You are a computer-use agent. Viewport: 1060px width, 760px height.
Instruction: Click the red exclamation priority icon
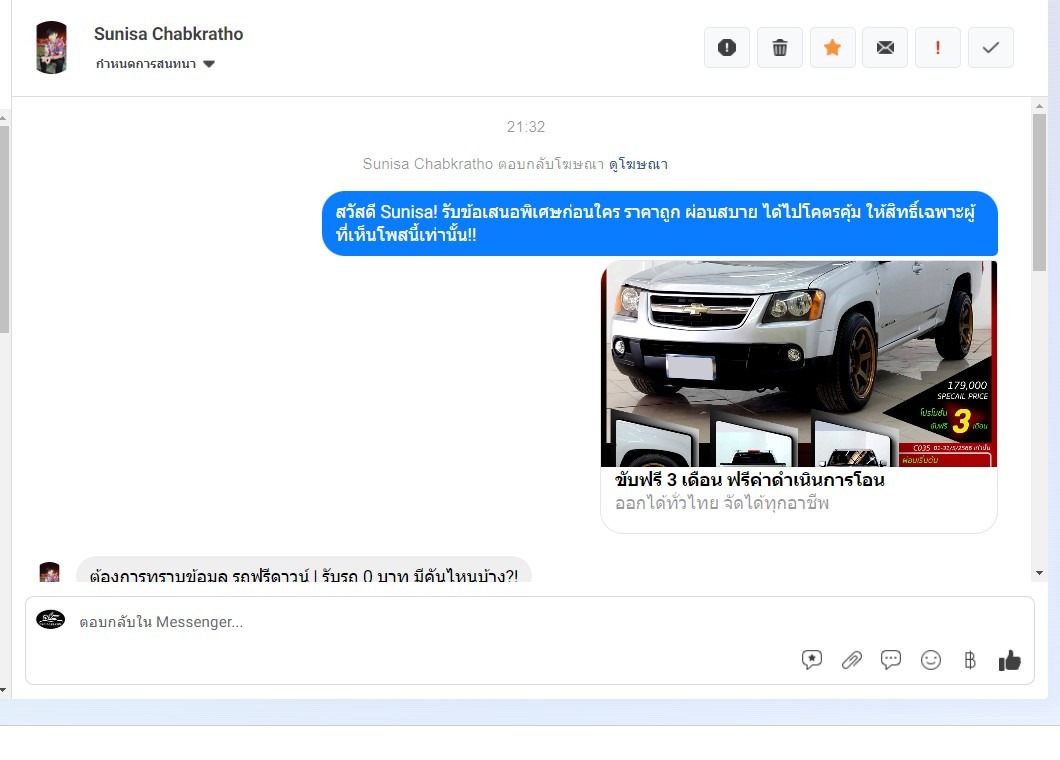[938, 47]
